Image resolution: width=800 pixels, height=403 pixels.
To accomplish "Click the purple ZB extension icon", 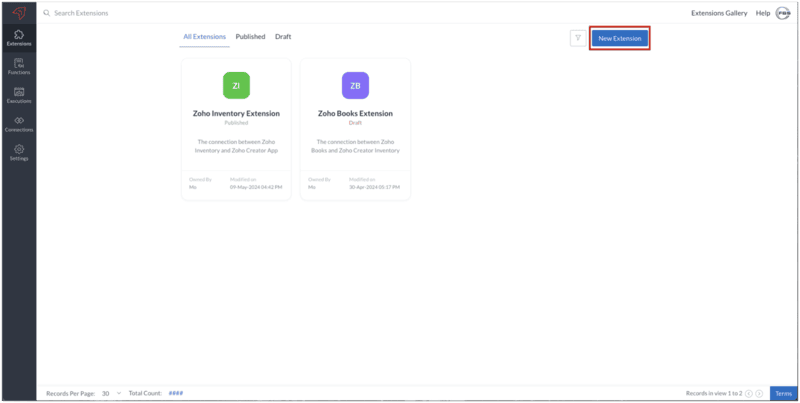I will tap(355, 86).
